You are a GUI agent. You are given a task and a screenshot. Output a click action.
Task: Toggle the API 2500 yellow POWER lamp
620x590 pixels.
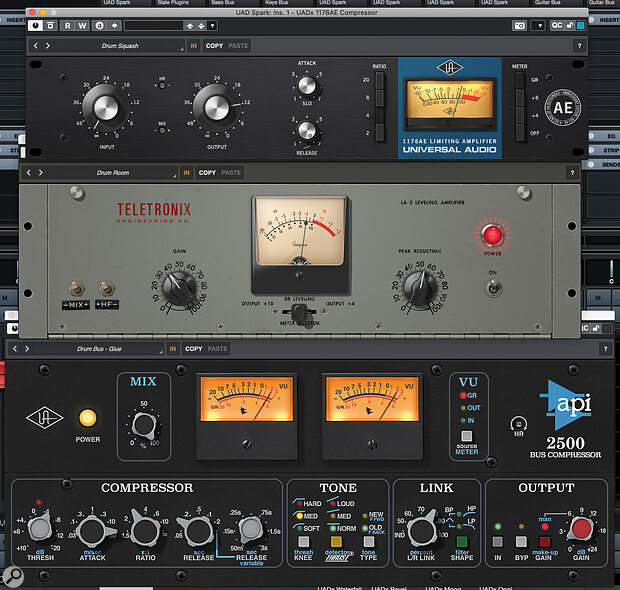(88, 418)
